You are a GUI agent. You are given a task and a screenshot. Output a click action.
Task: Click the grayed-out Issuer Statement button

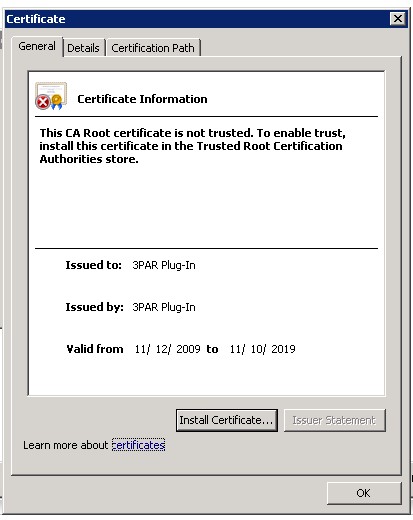coord(335,420)
